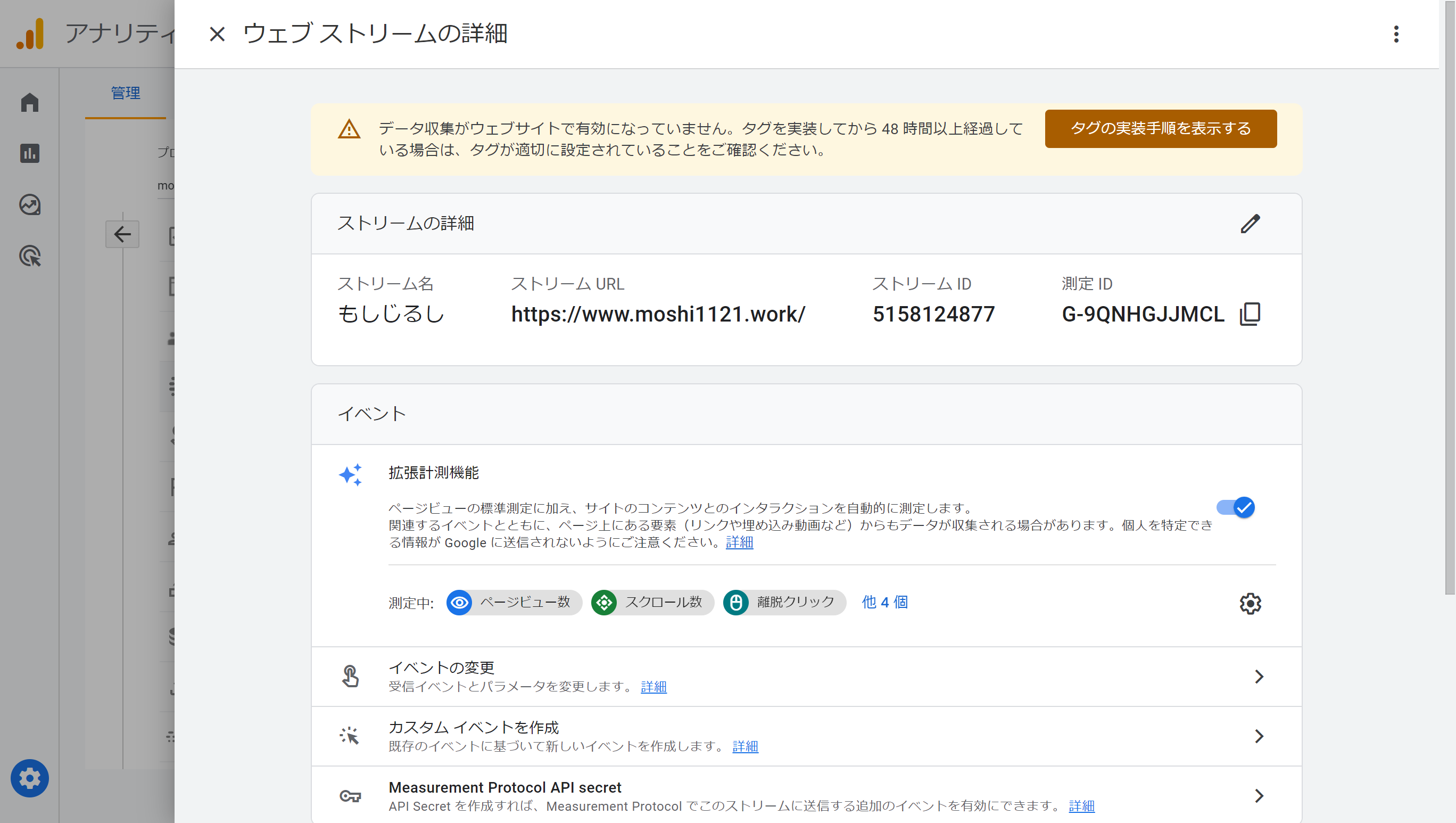Open enhanced measurement settings gear
Viewport: 1456px width, 823px height.
1250,603
